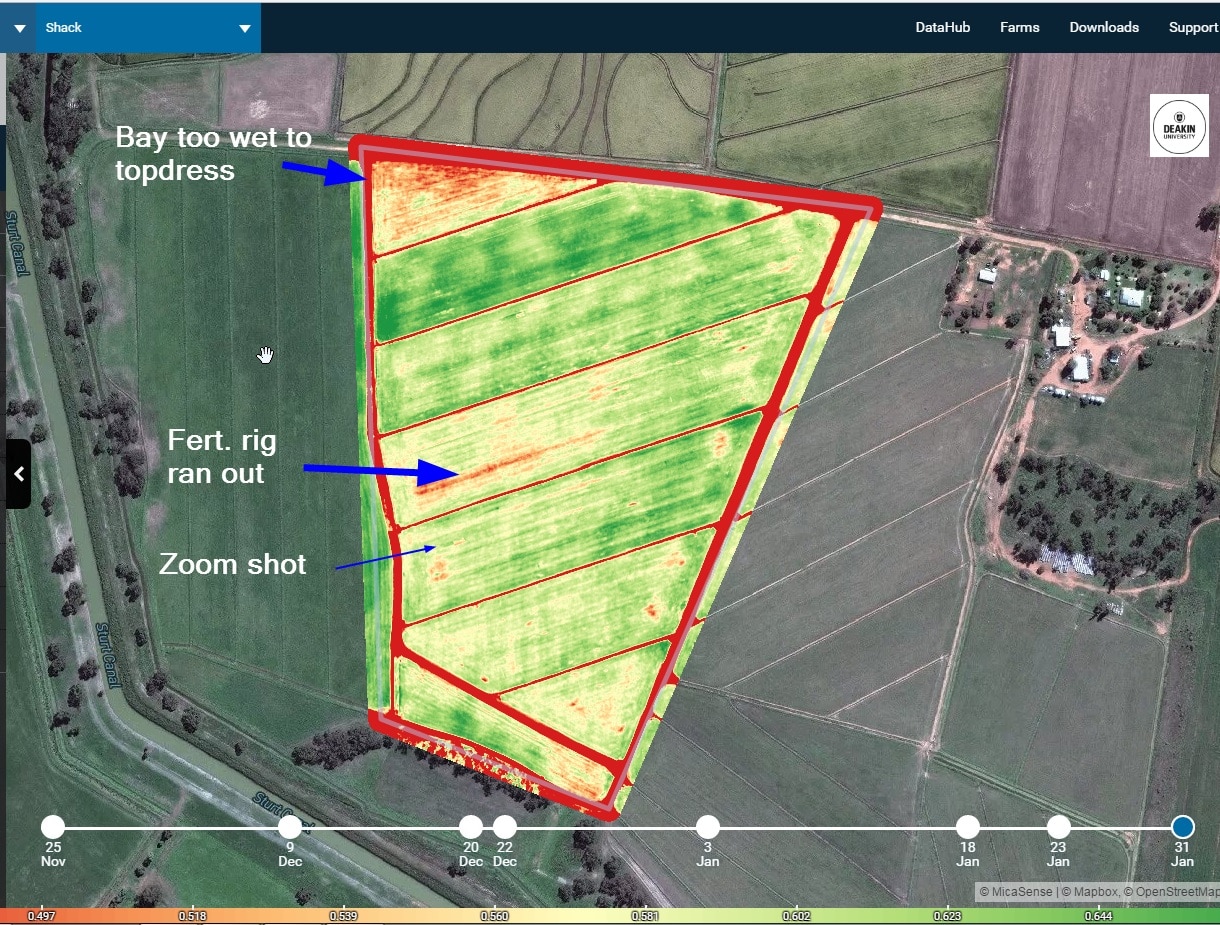Screen dimensions: 1220x925
Task: Collapse the left side panel chevron
Action: [x=17, y=473]
